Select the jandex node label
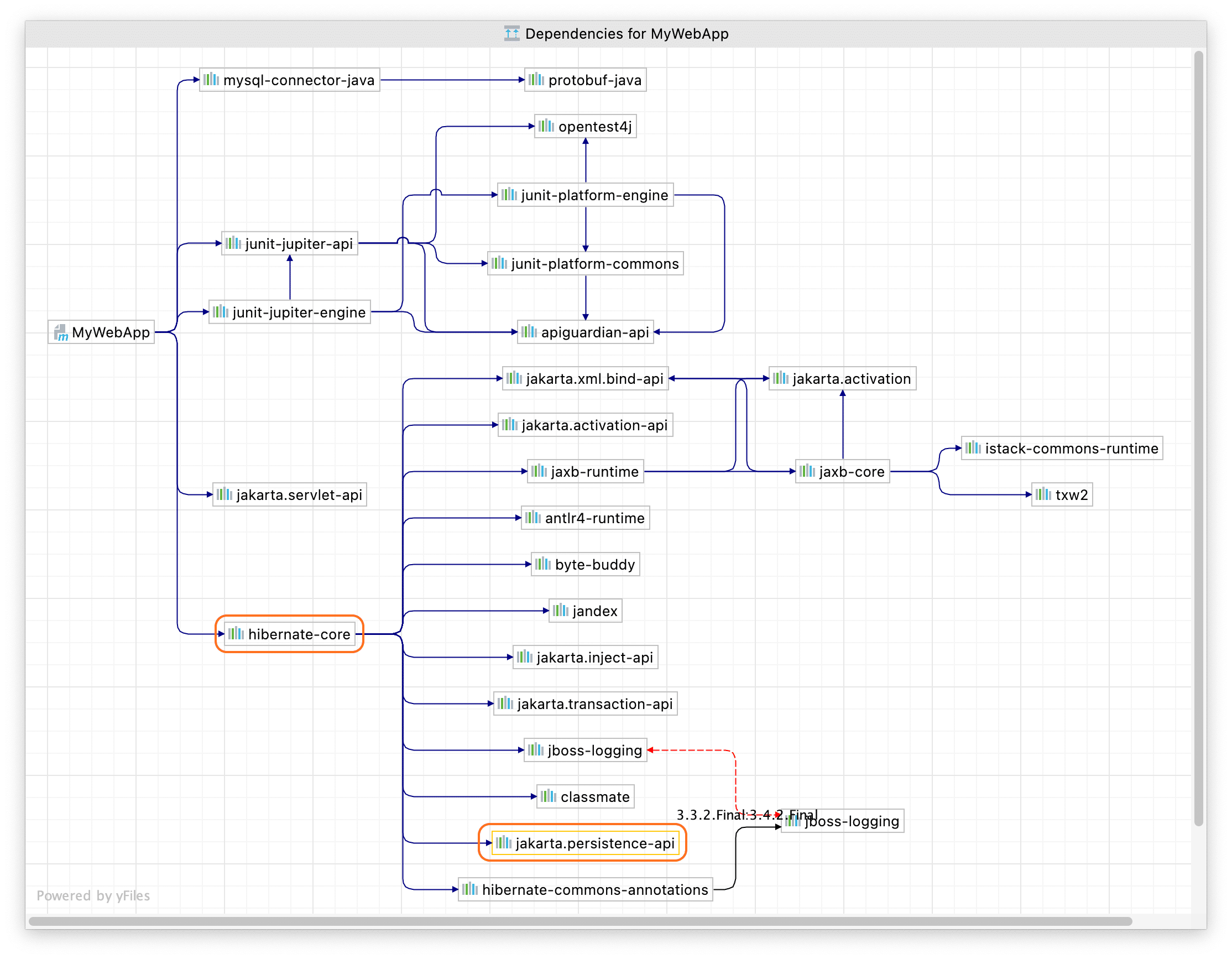Image resolution: width=1232 pixels, height=959 pixels. tap(595, 611)
